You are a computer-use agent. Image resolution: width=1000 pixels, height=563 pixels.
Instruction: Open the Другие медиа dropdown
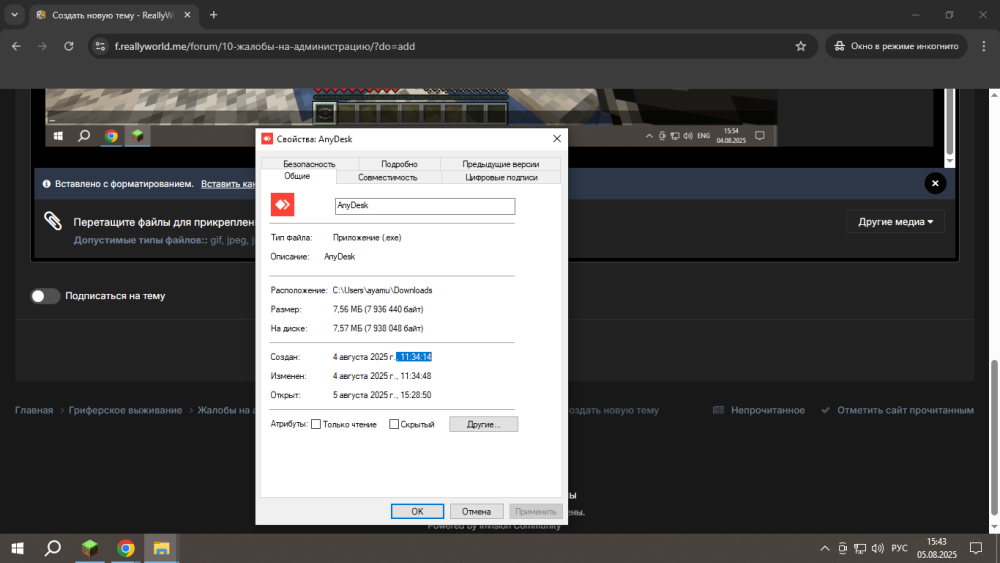pyautogui.click(x=895, y=222)
